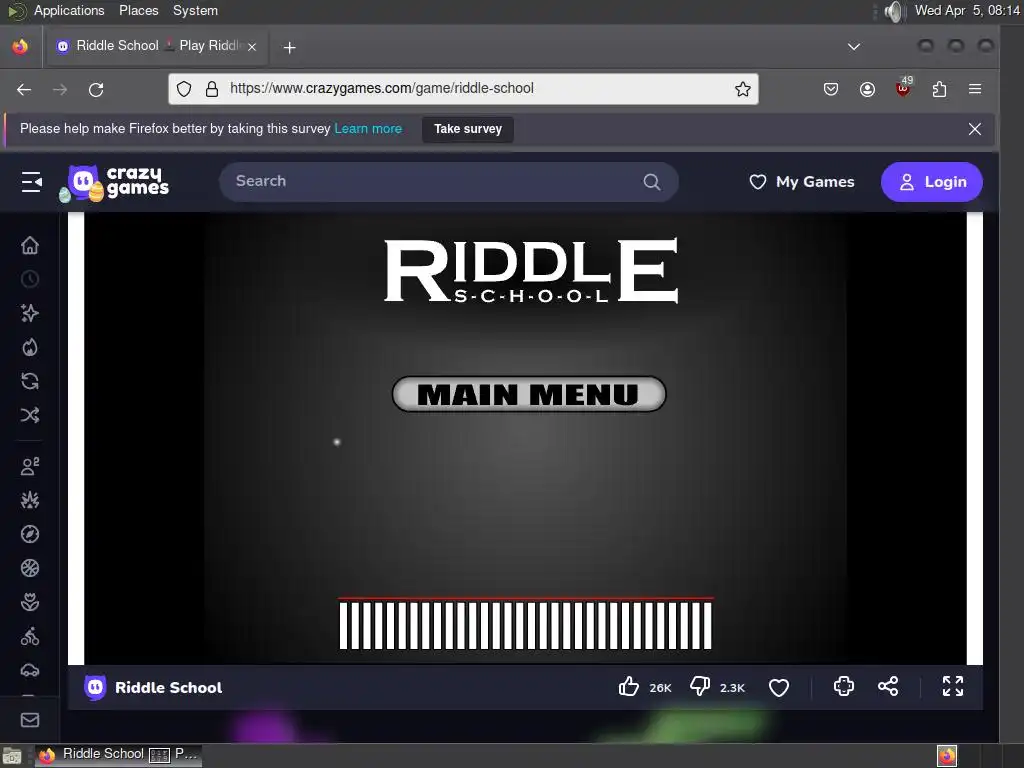This screenshot has width=1024, height=768.
Task: Open the Places menu
Action: point(138,10)
